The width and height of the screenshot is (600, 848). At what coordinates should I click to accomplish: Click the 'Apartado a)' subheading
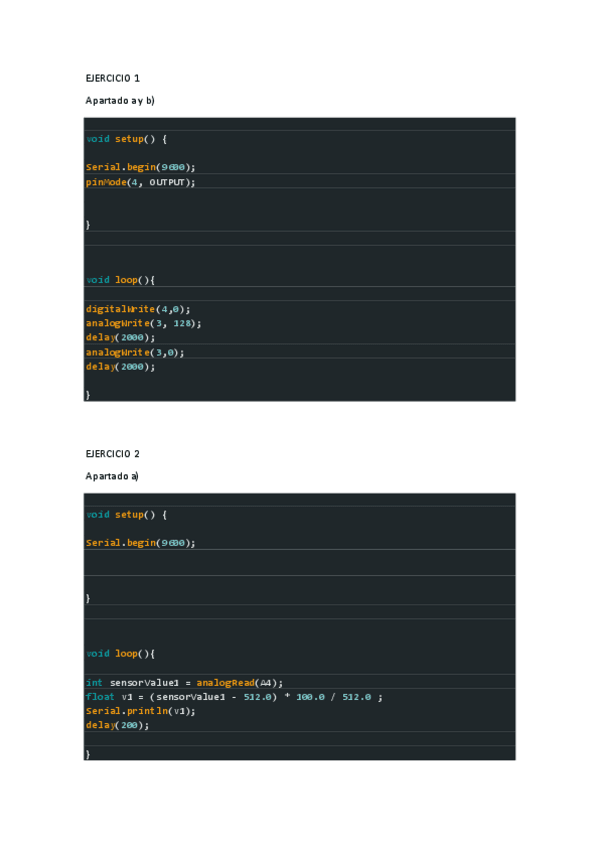pos(112,476)
